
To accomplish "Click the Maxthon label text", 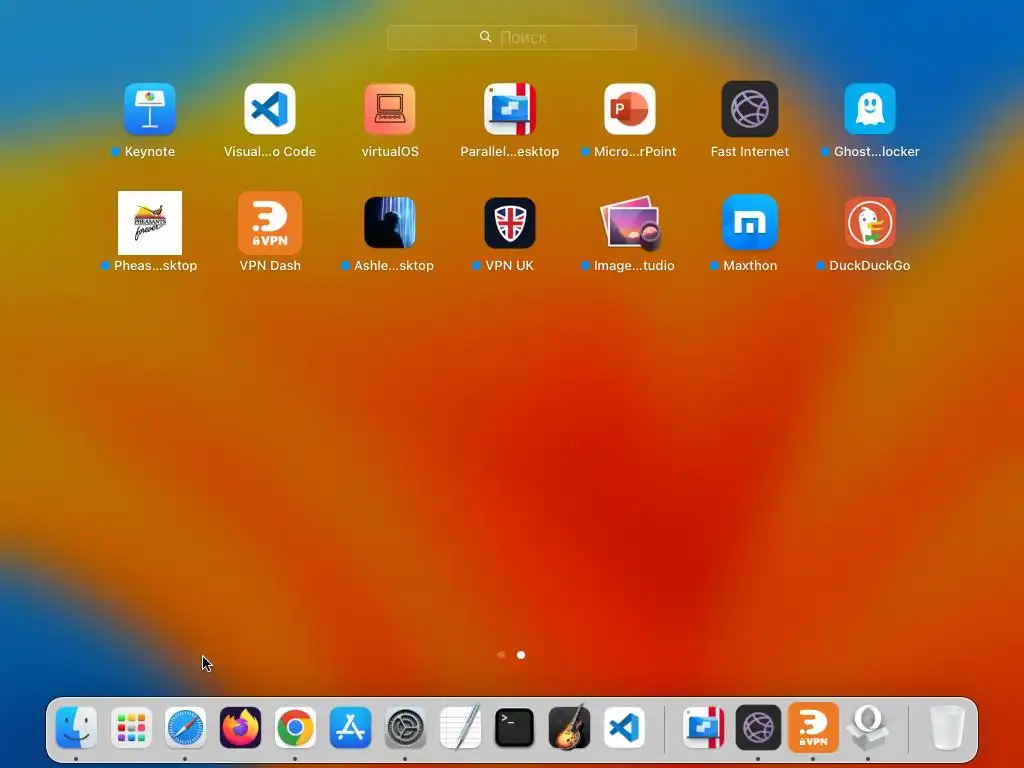I will [x=750, y=266].
